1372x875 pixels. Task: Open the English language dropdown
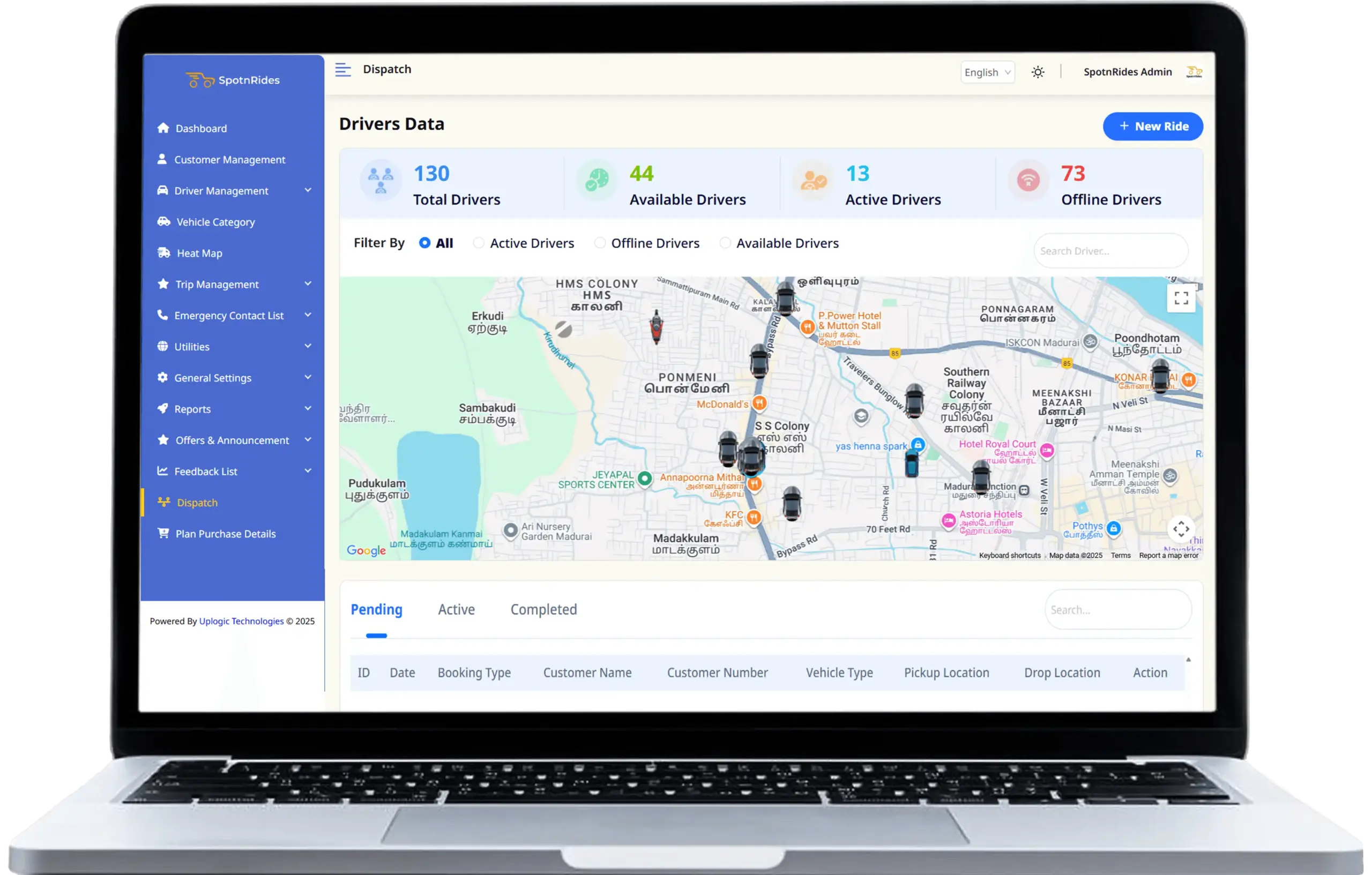tap(987, 72)
